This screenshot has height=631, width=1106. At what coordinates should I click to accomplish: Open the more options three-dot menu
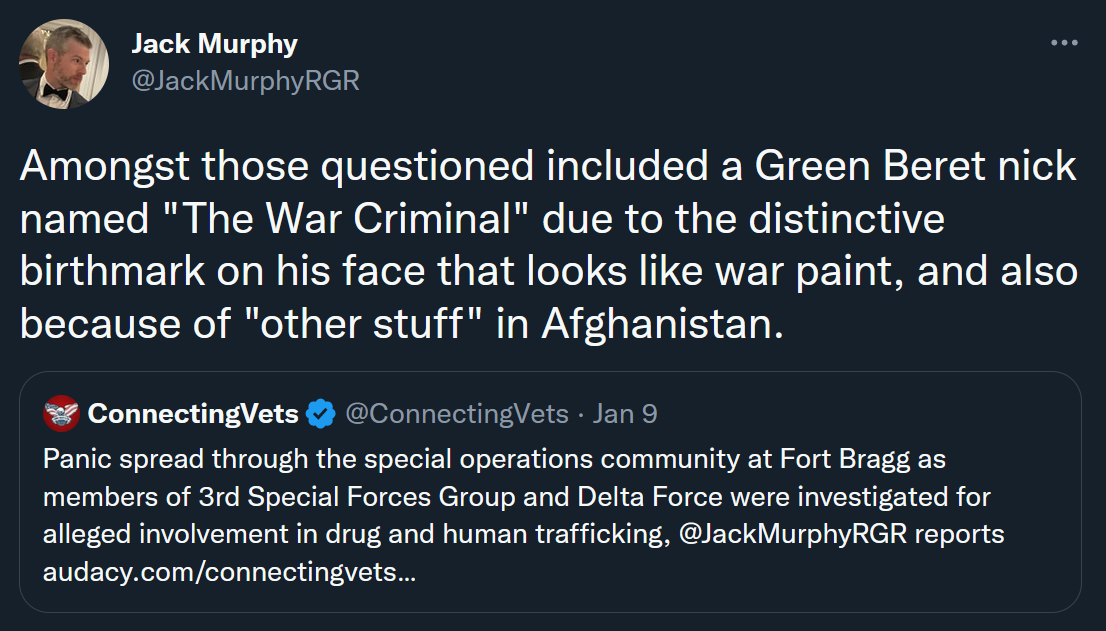[x=1064, y=44]
